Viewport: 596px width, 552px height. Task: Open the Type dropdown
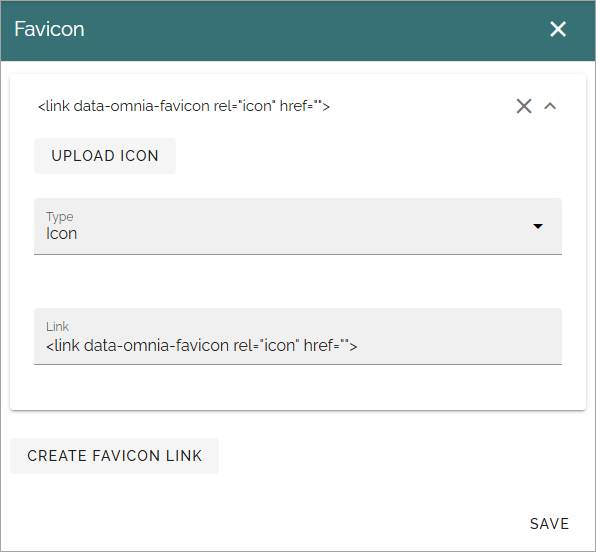pos(298,226)
